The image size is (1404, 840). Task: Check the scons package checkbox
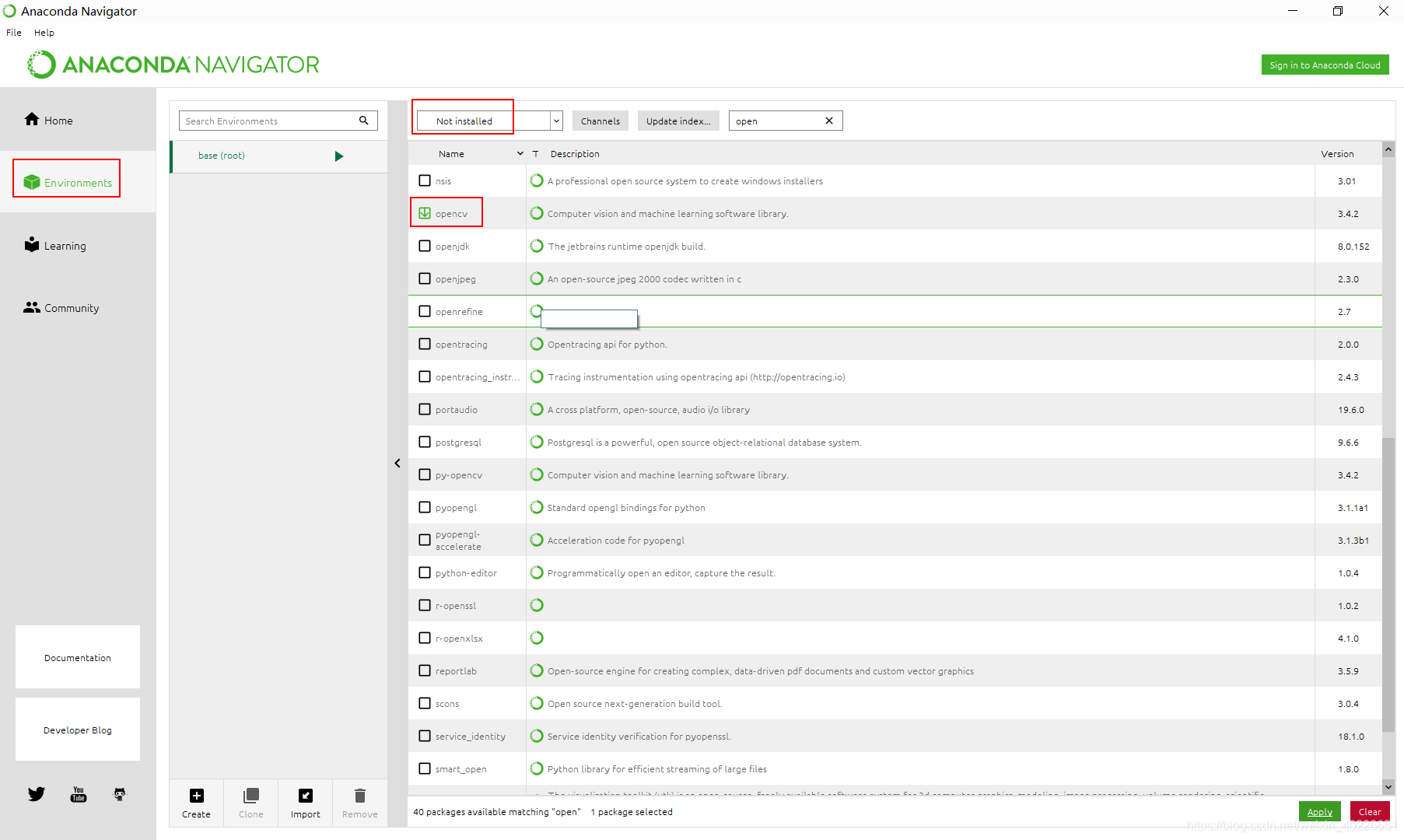[x=425, y=703]
